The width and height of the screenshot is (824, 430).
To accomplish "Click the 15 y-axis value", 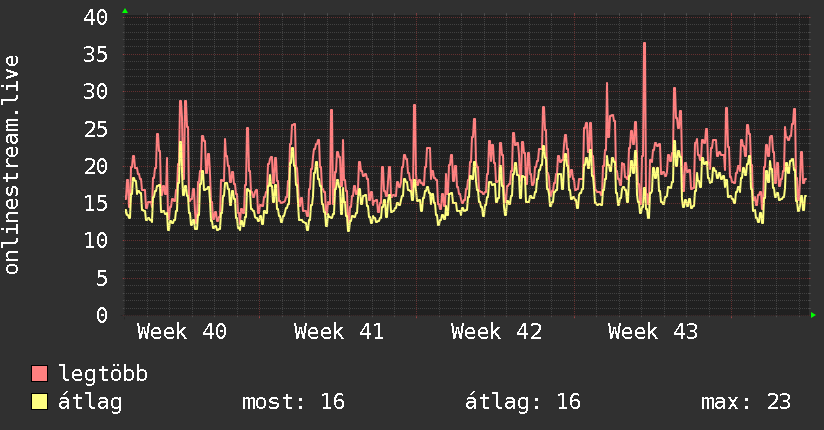I will point(96,203).
